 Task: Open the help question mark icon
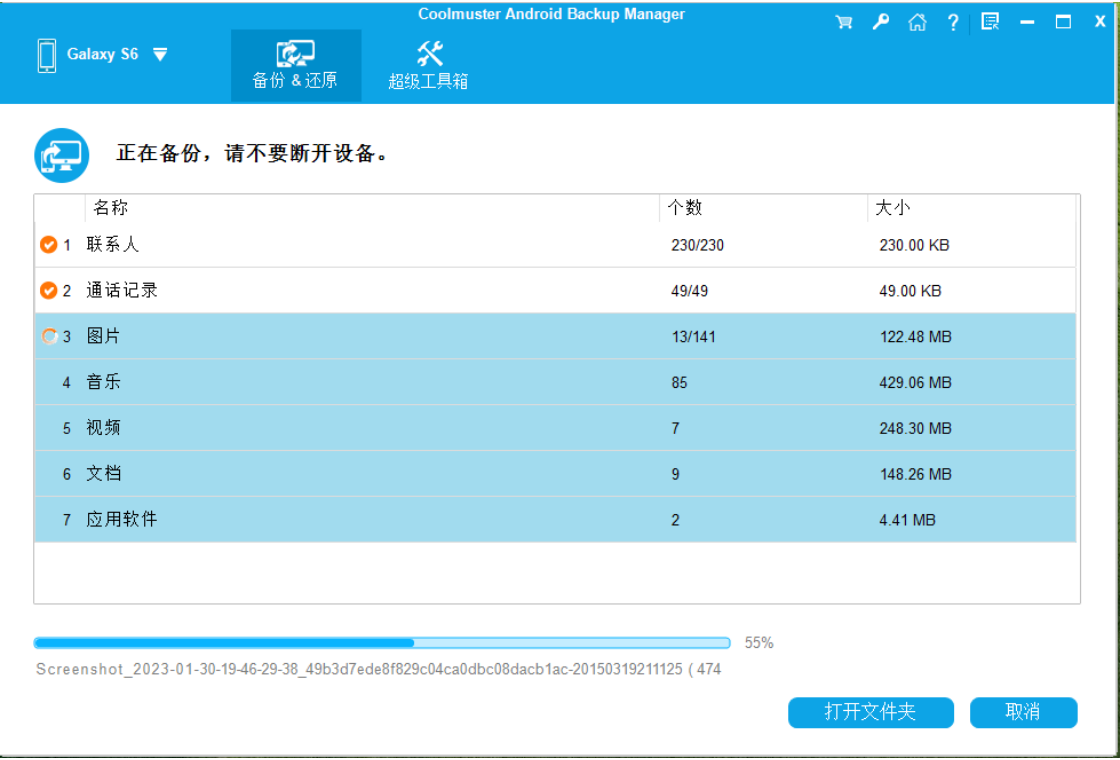coord(953,22)
